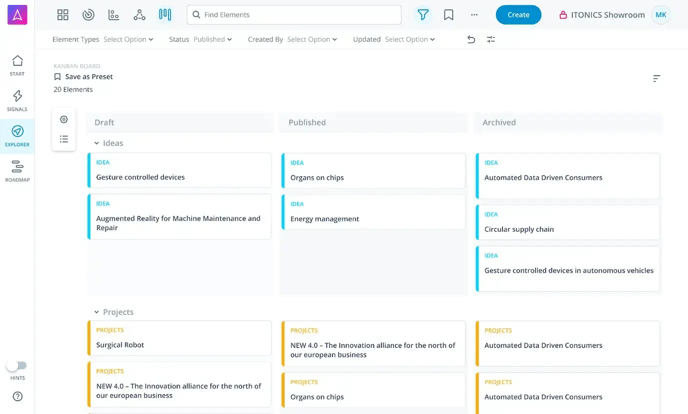
Task: Open the Created By dropdown
Action: 311,39
